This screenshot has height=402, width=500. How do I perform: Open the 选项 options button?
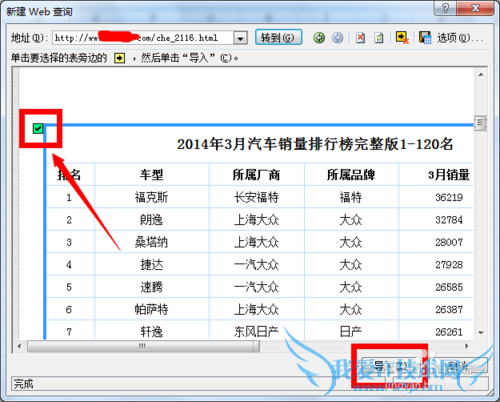tap(460, 38)
